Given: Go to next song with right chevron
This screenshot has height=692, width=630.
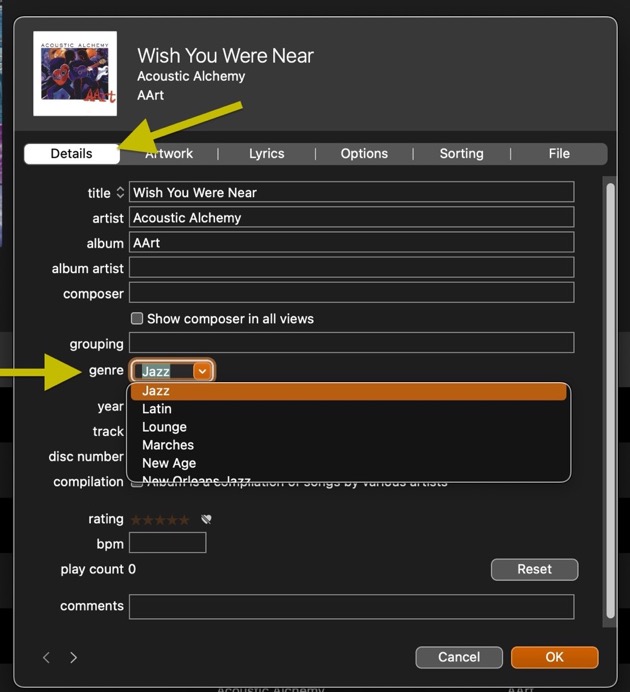Looking at the screenshot, I should pyautogui.click(x=74, y=658).
